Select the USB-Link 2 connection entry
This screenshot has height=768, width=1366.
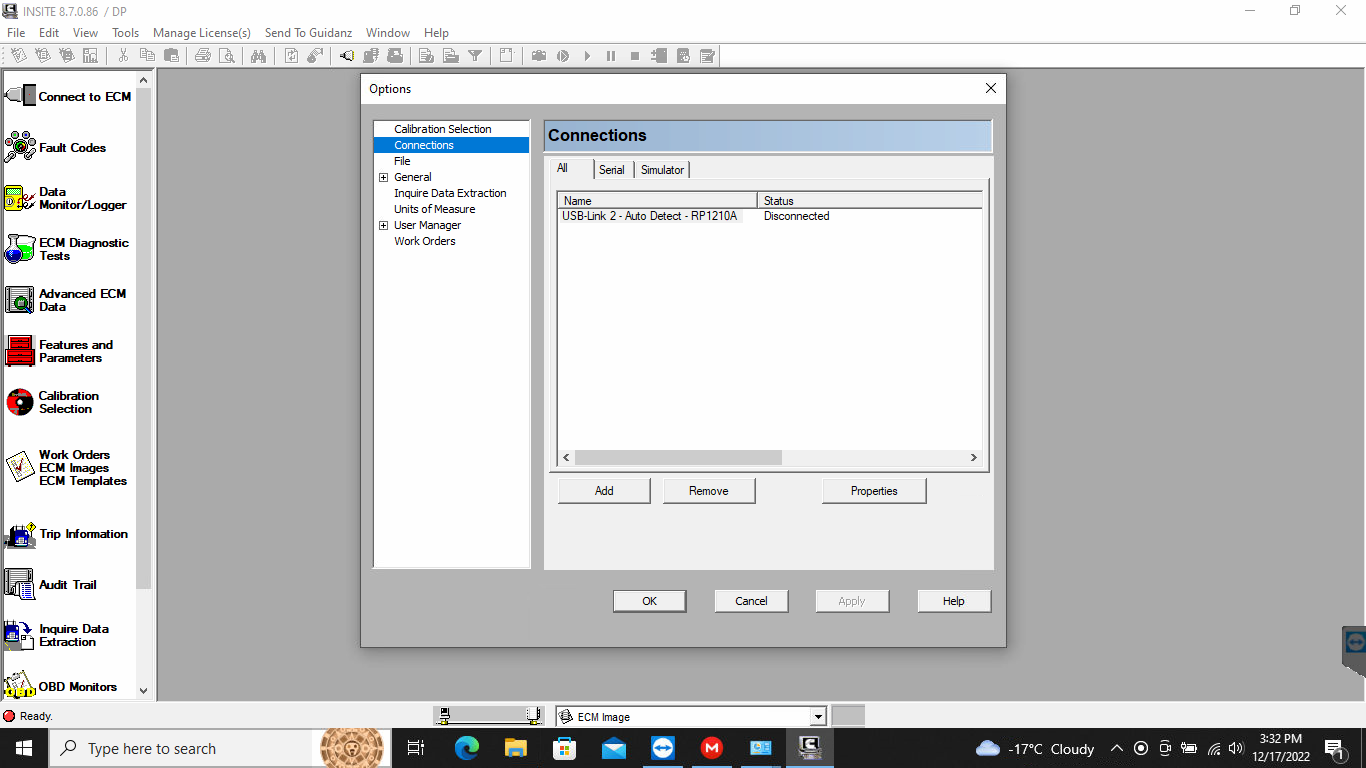coord(650,216)
